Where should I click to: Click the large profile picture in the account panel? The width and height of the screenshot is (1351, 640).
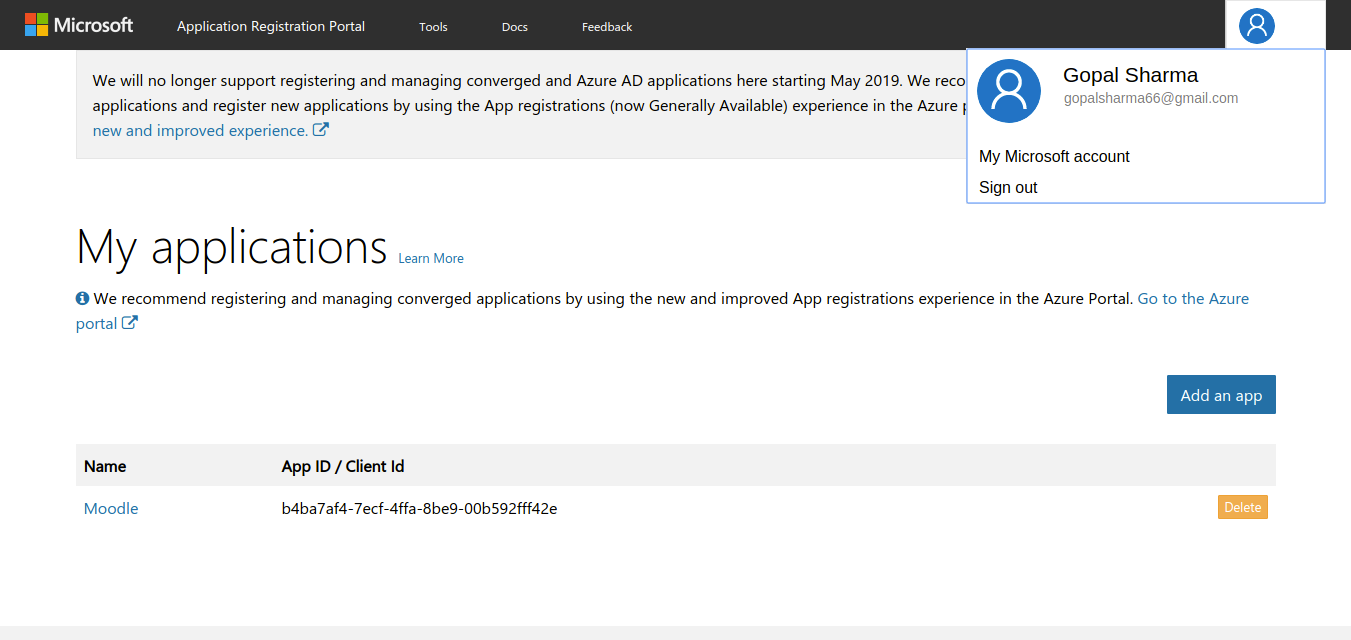click(x=1009, y=91)
